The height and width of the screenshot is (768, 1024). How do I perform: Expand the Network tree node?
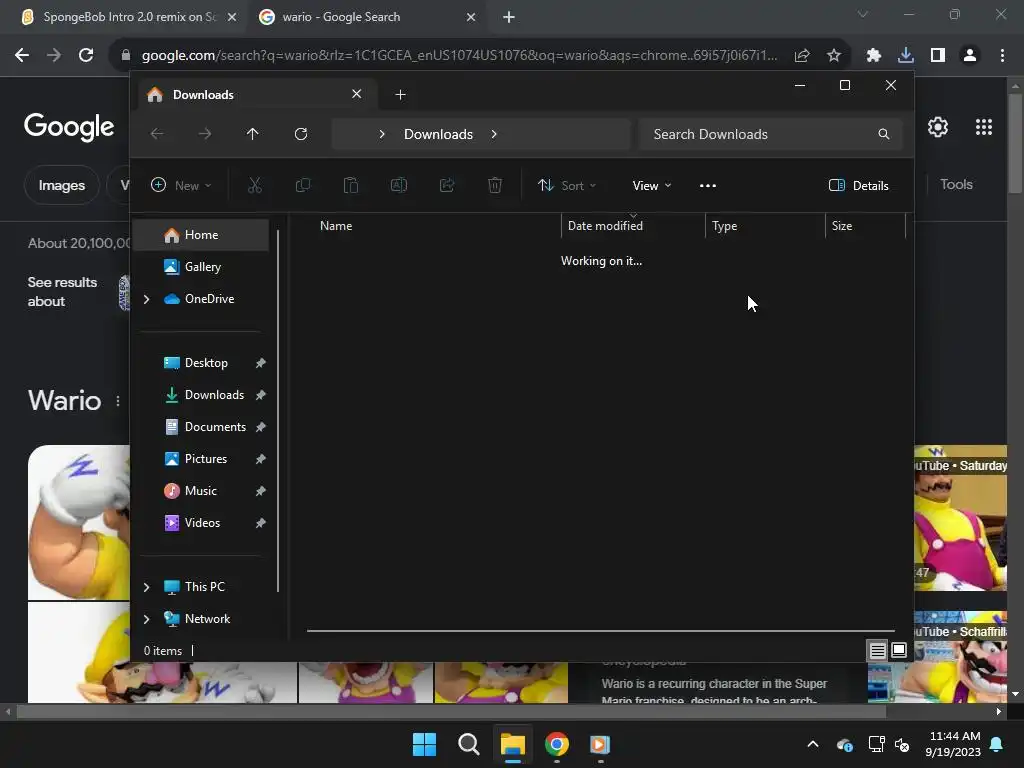point(147,619)
